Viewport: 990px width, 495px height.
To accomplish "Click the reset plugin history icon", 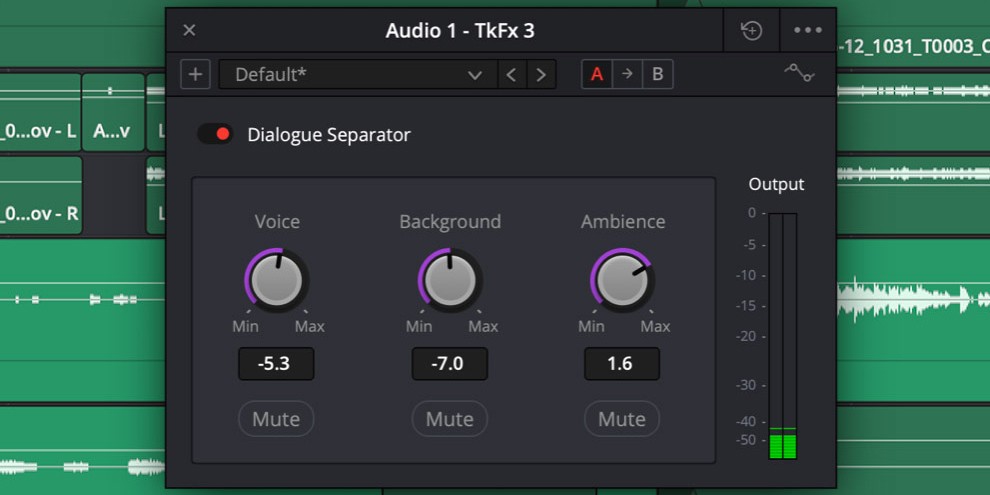I will (751, 31).
